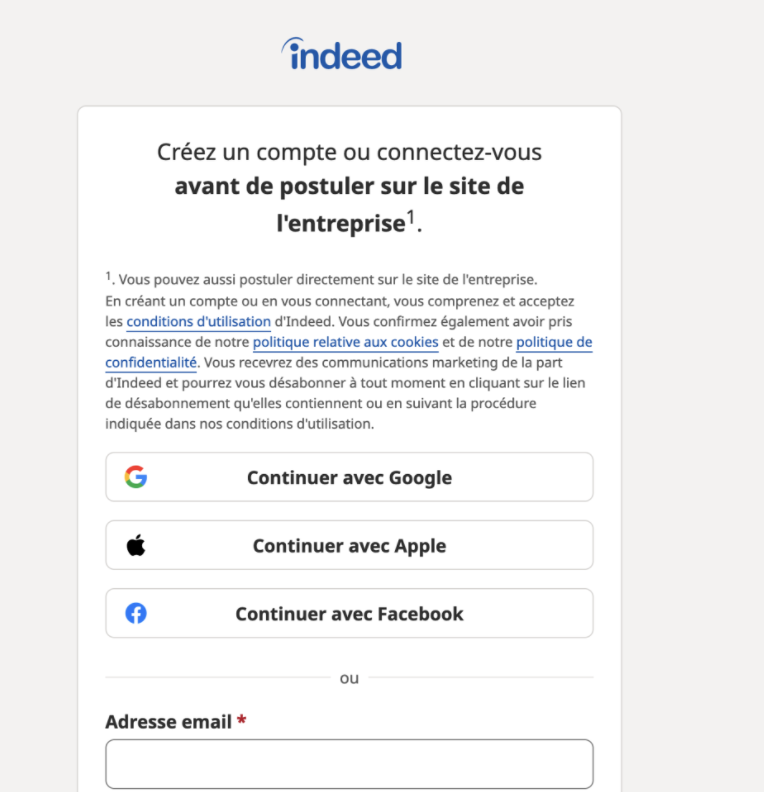
Task: Click the Google "G" logo icon
Action: coord(136,477)
